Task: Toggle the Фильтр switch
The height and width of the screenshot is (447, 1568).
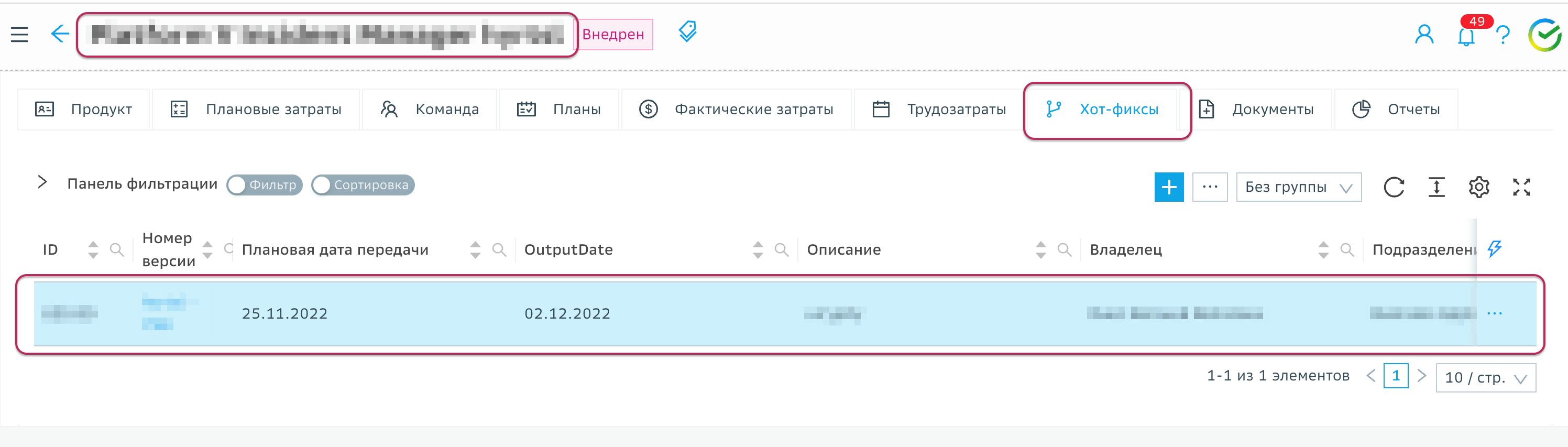Action: (264, 185)
